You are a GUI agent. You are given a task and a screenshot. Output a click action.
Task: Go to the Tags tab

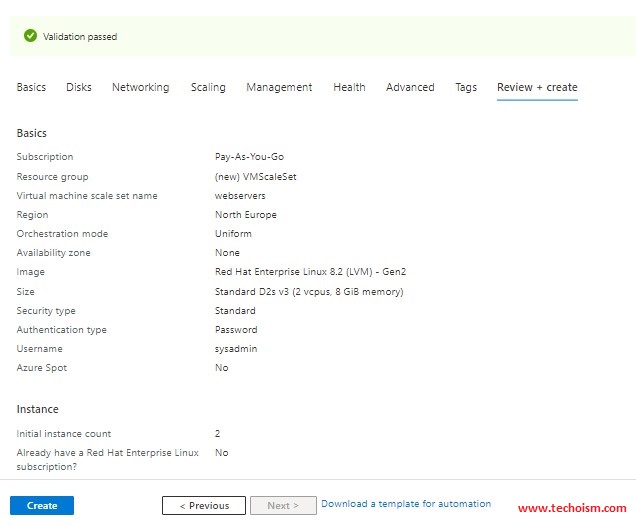coord(466,87)
